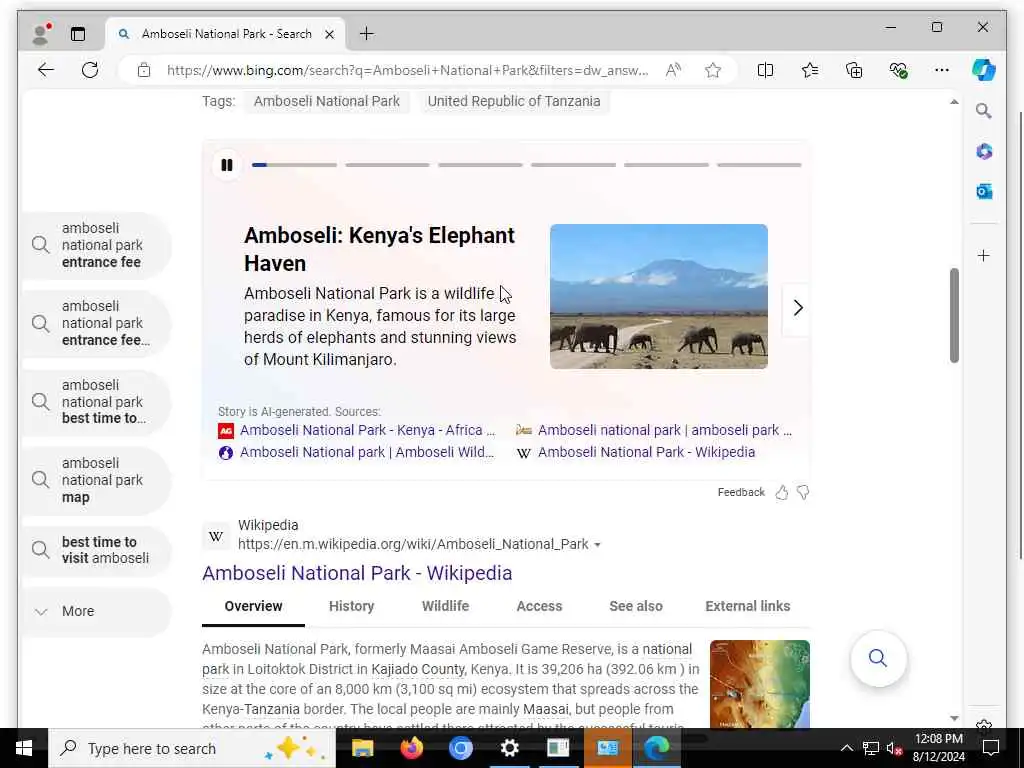Open Outlook sidebar app

pyautogui.click(x=984, y=191)
